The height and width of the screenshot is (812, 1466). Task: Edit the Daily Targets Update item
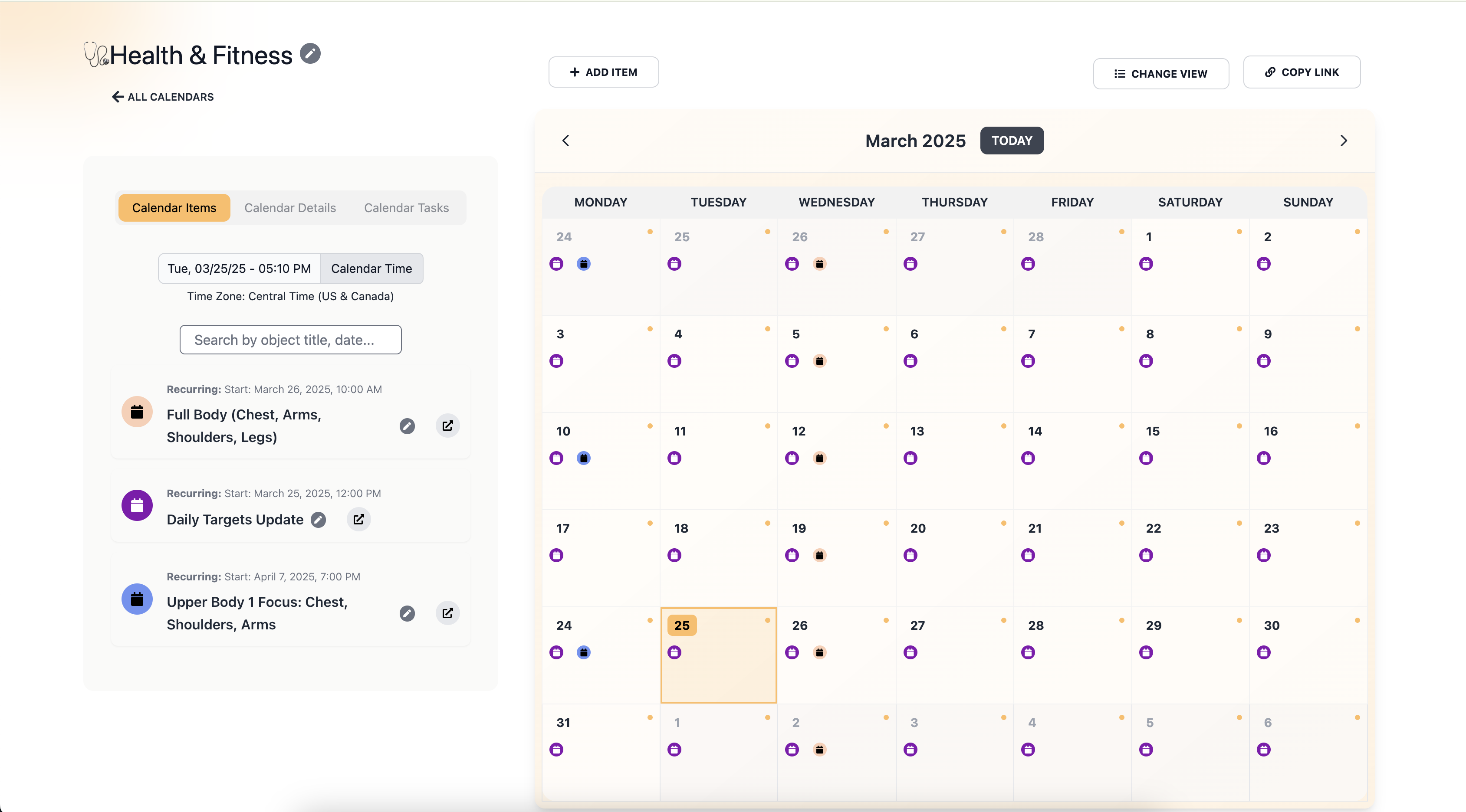[318, 519]
